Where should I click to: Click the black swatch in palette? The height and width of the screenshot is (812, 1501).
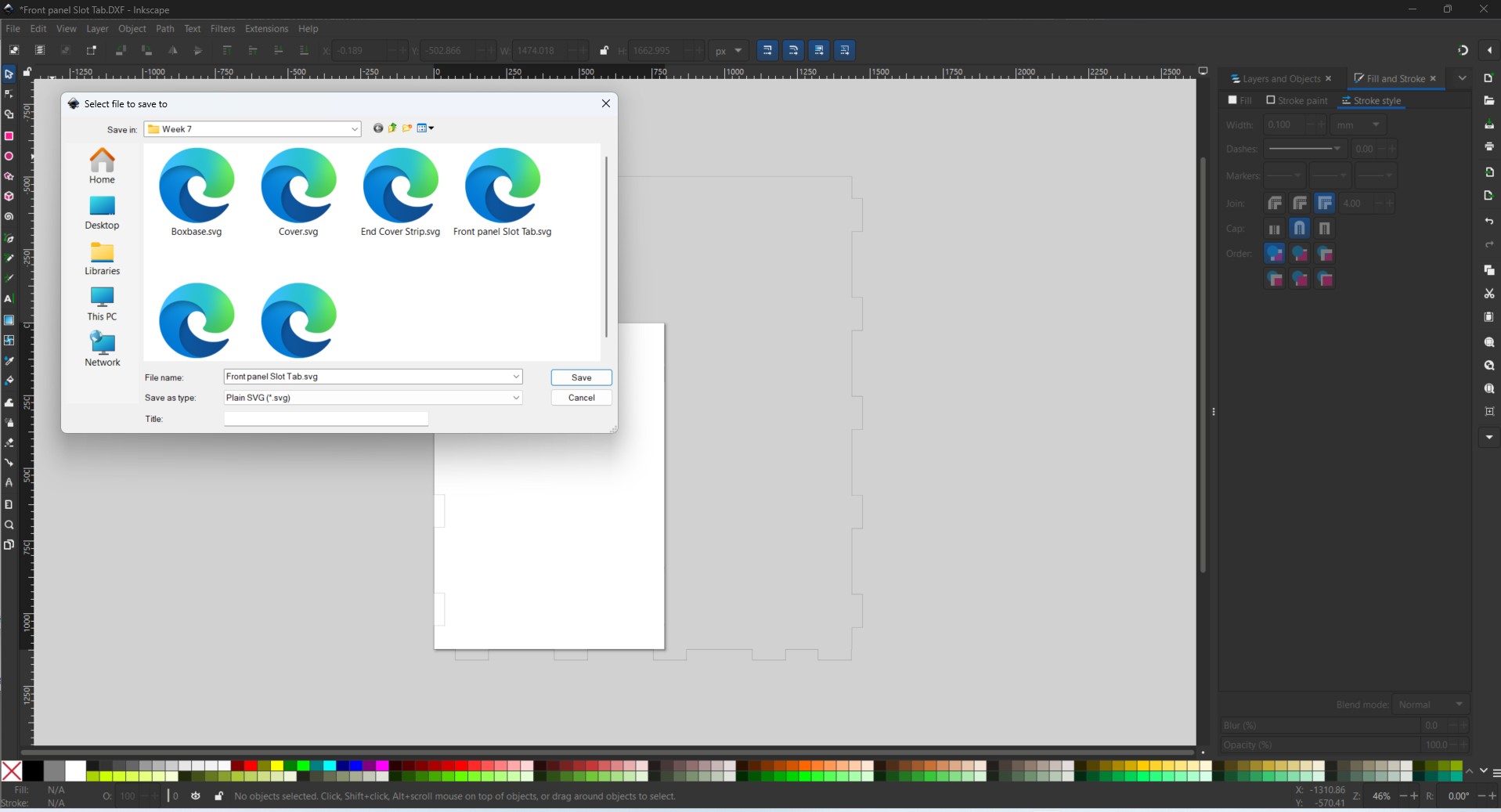[x=33, y=771]
